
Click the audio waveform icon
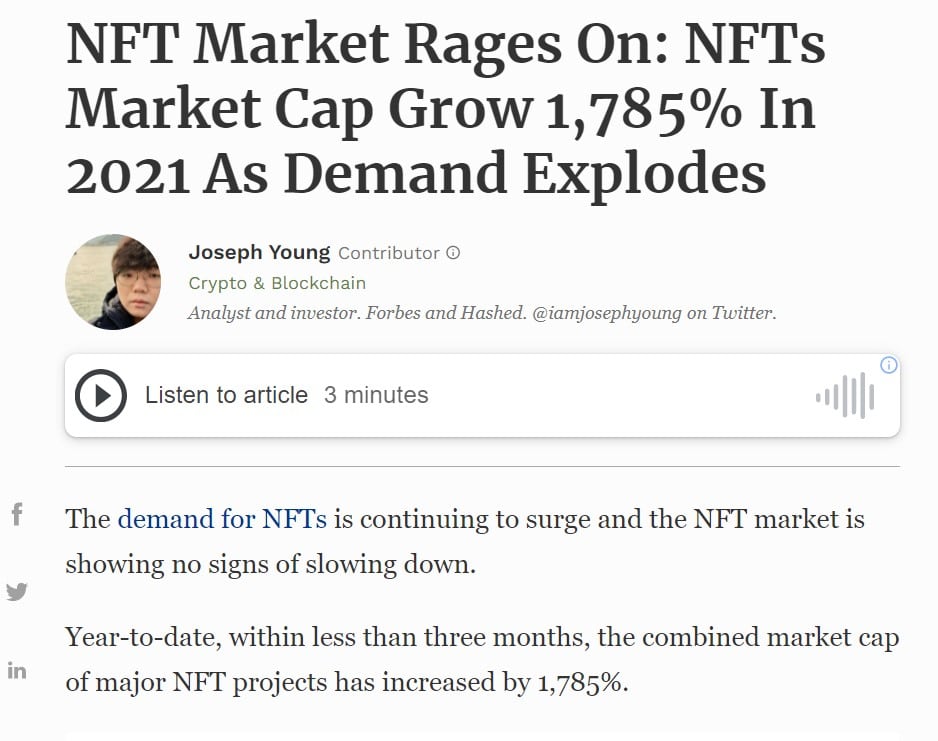[845, 396]
